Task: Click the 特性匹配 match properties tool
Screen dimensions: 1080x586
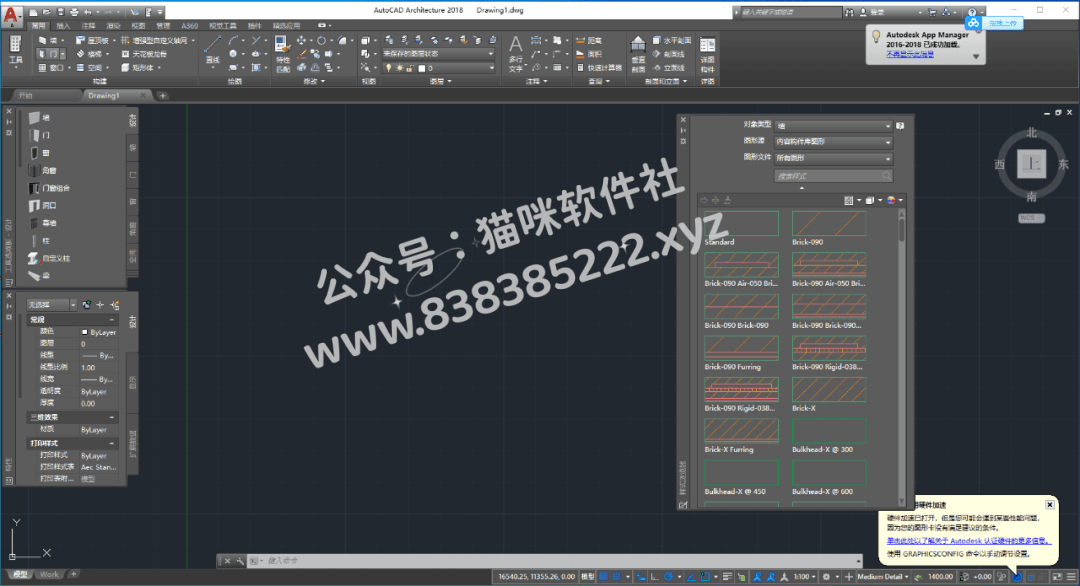Action: pyautogui.click(x=282, y=54)
